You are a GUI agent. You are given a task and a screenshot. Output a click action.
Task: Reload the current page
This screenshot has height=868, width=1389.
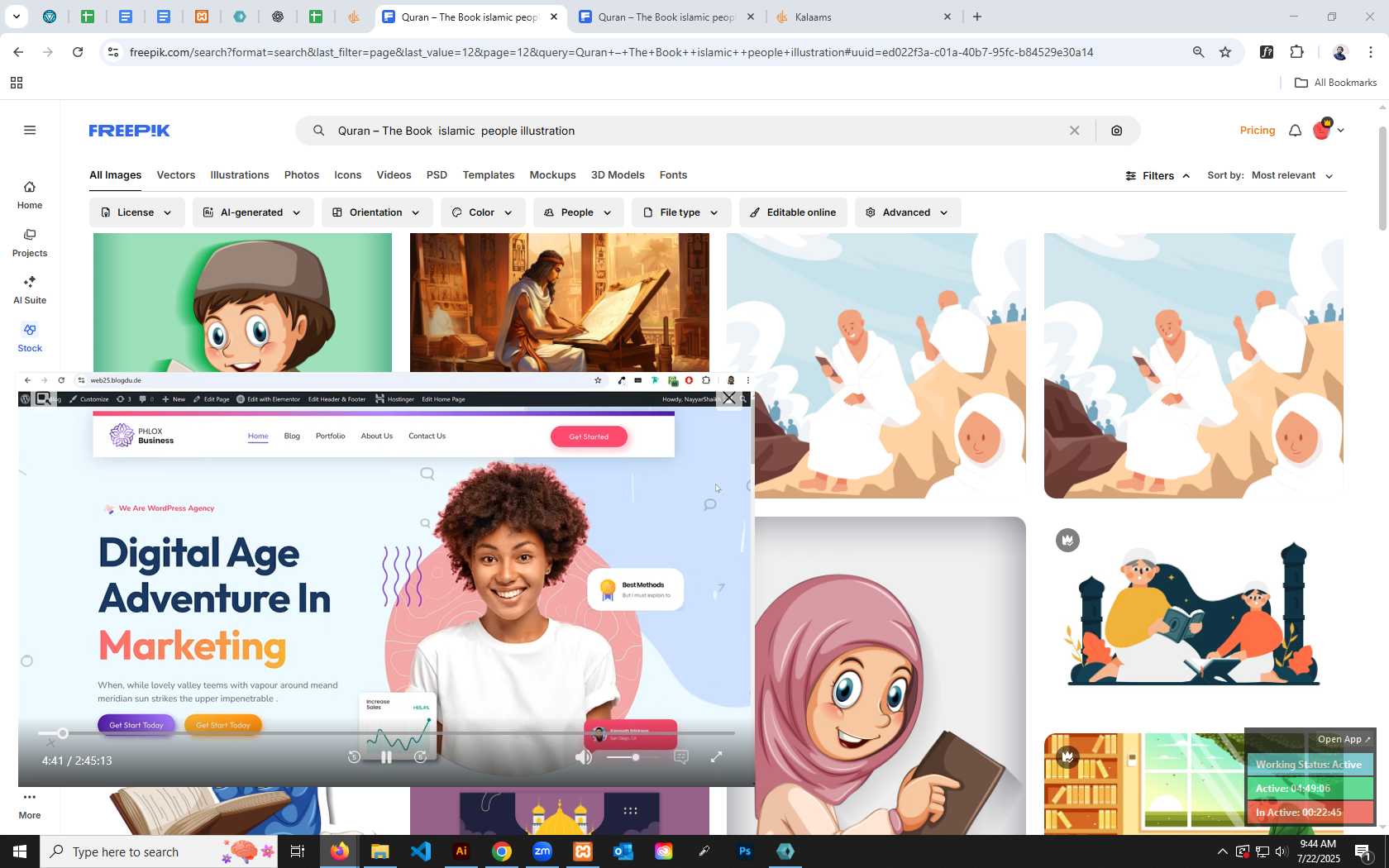[x=78, y=52]
